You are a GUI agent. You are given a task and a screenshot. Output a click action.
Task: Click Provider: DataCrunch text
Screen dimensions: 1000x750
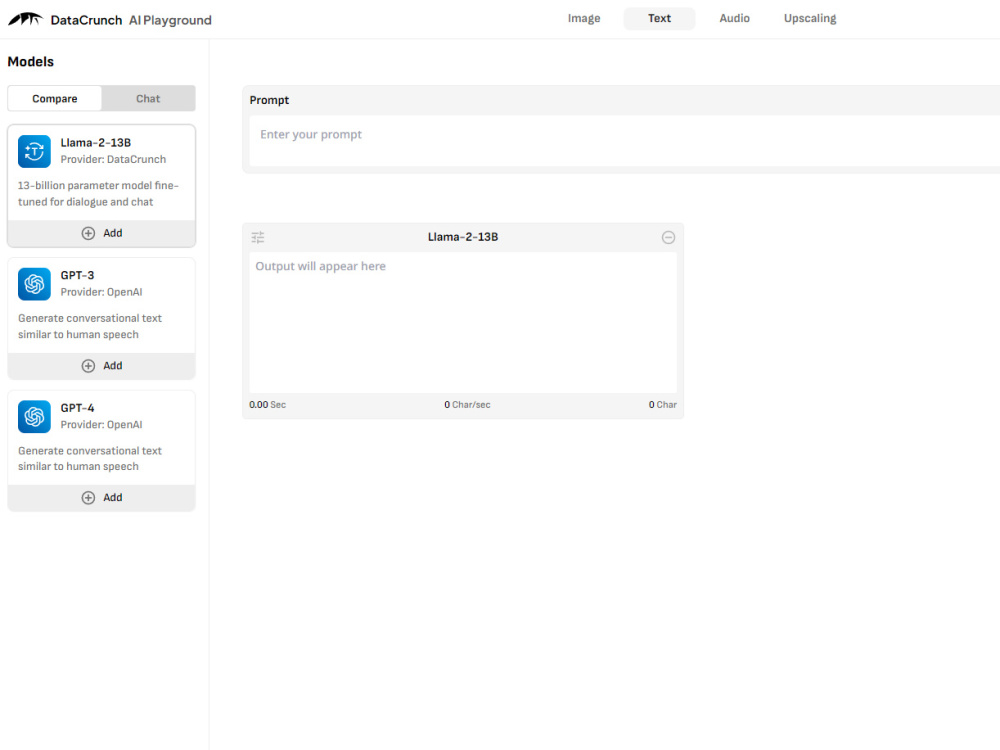click(113, 159)
